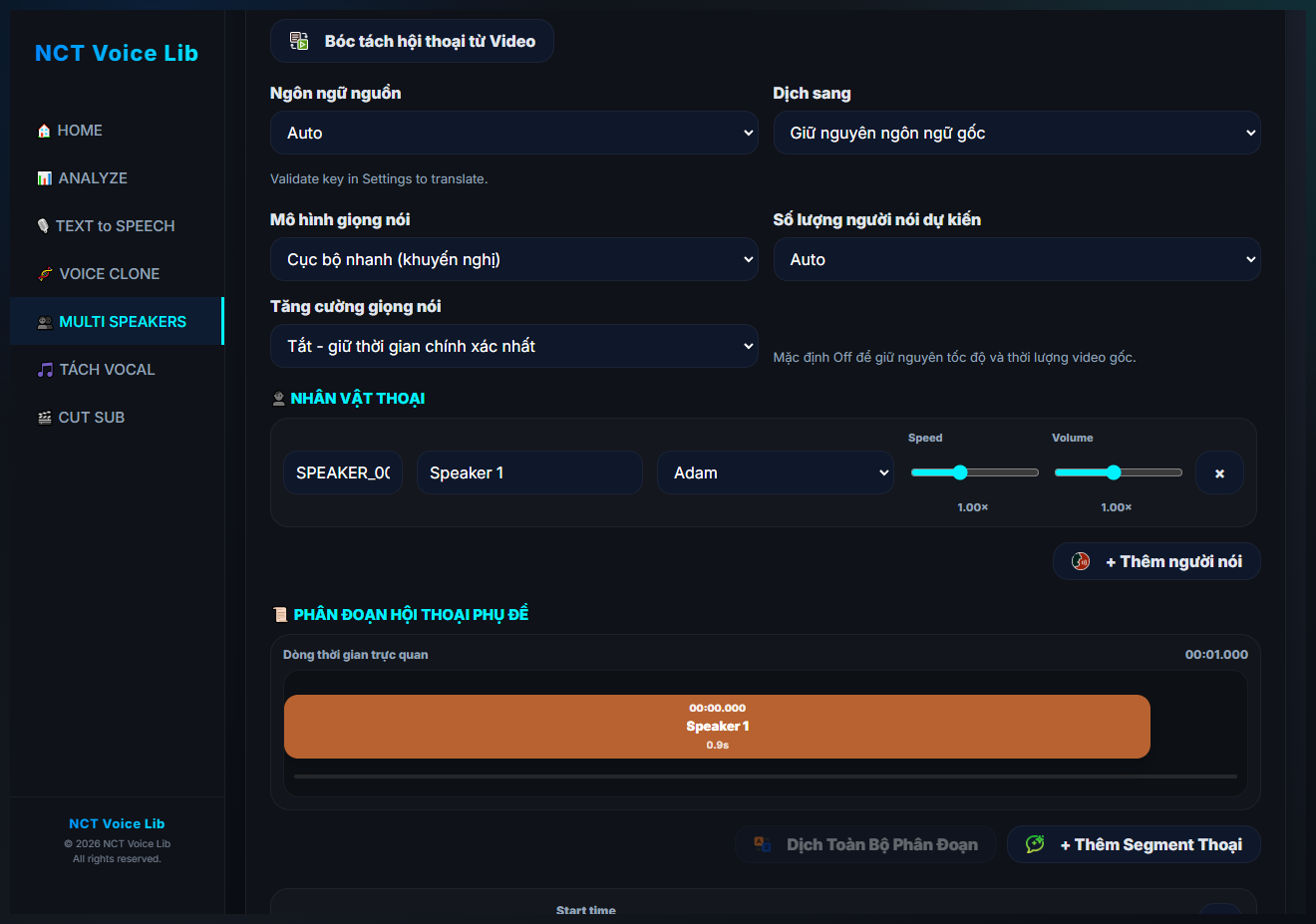Click the TÁCH VOCAL music note icon

[x=45, y=370]
